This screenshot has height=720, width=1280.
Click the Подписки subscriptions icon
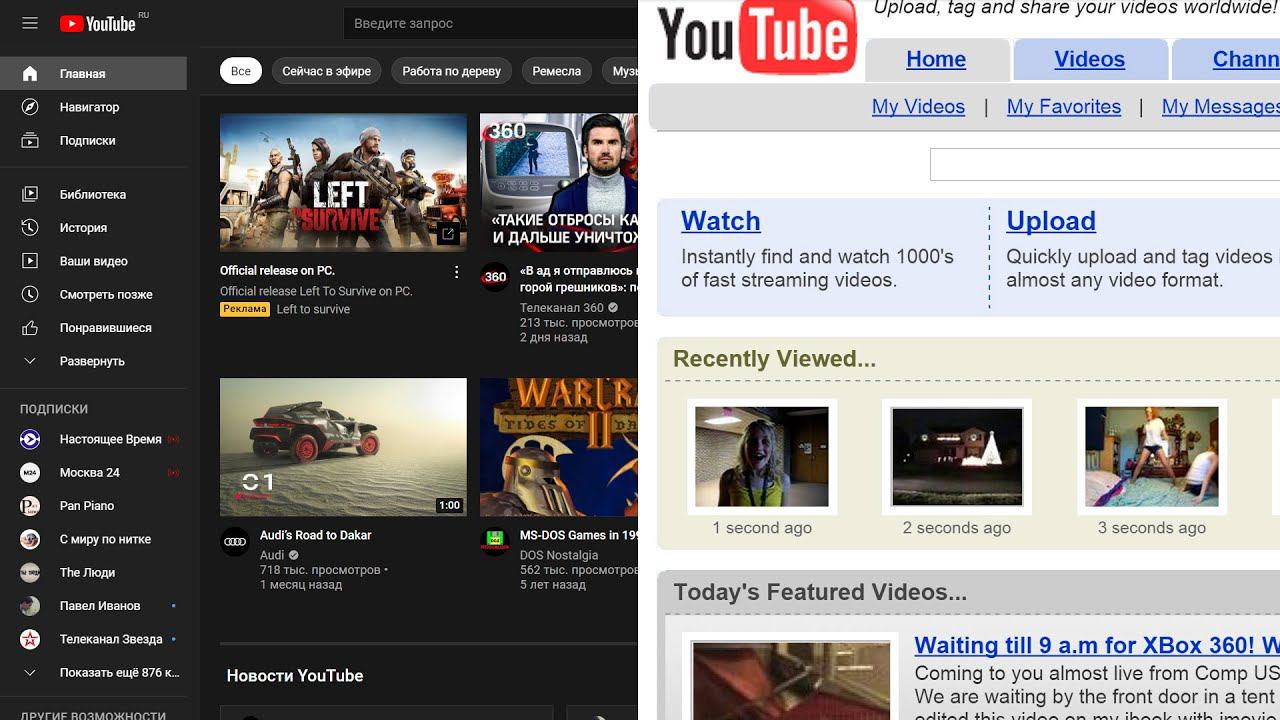tap(30, 141)
